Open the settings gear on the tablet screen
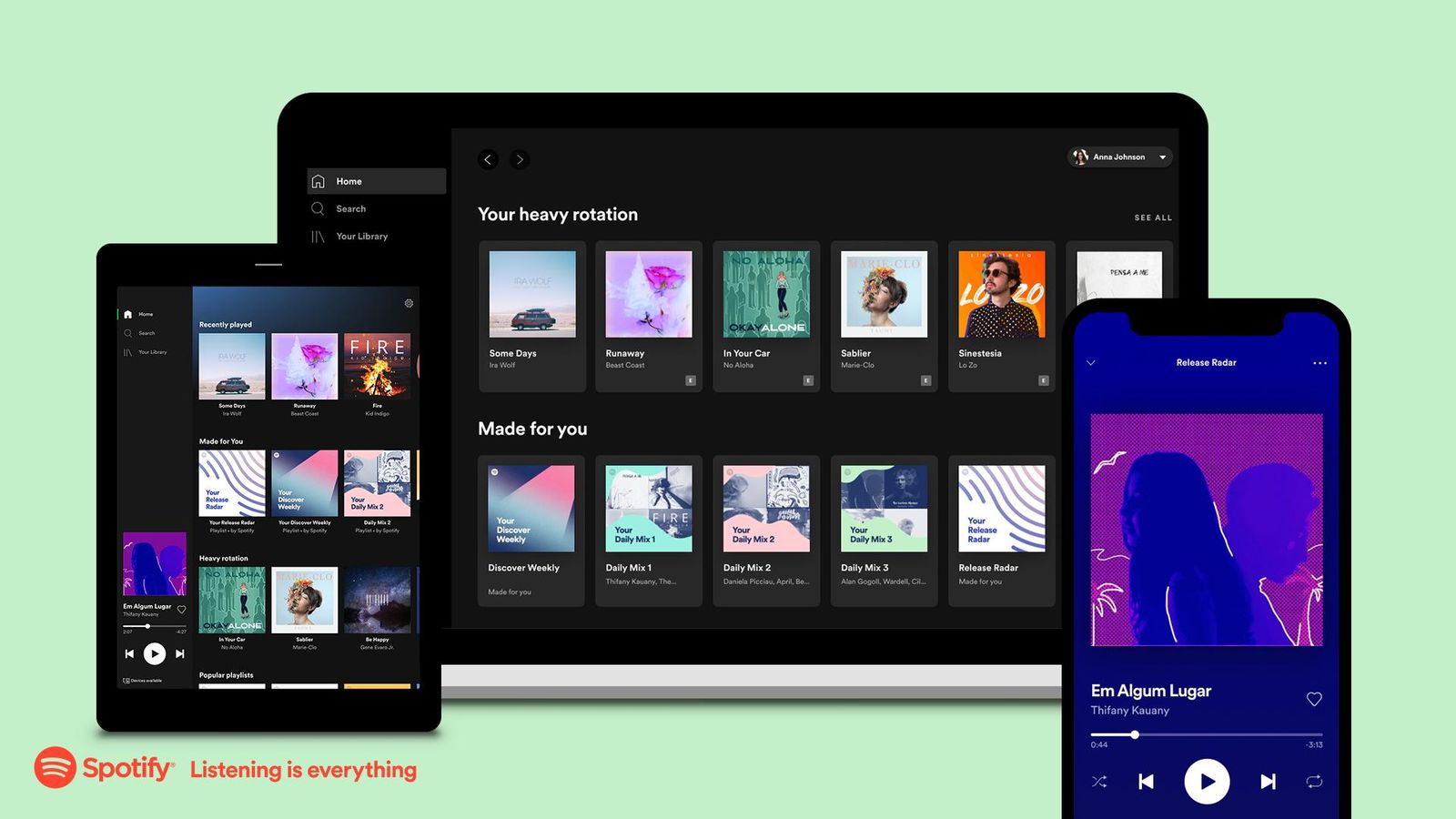 [409, 303]
